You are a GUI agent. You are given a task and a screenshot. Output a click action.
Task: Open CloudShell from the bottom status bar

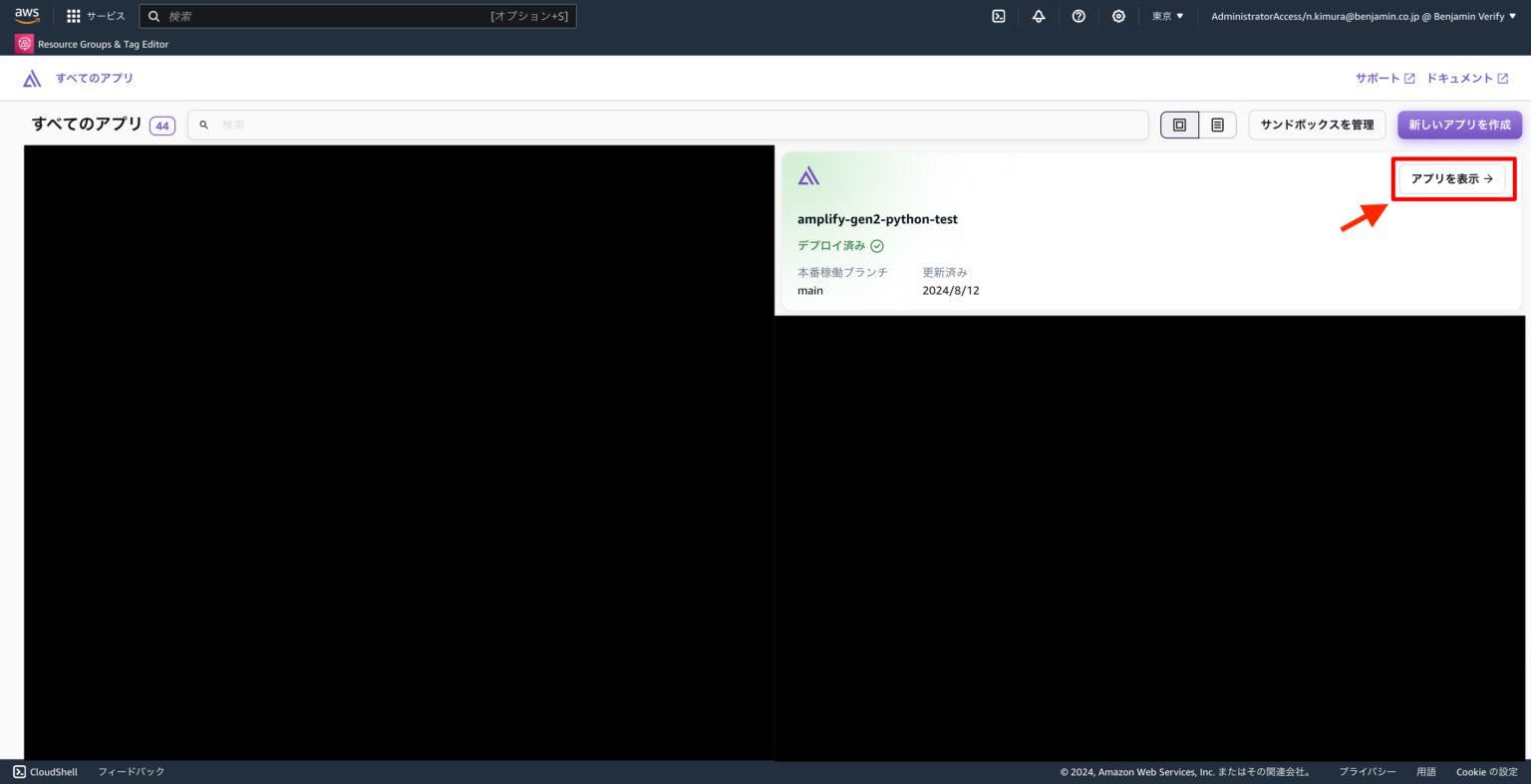coord(45,771)
